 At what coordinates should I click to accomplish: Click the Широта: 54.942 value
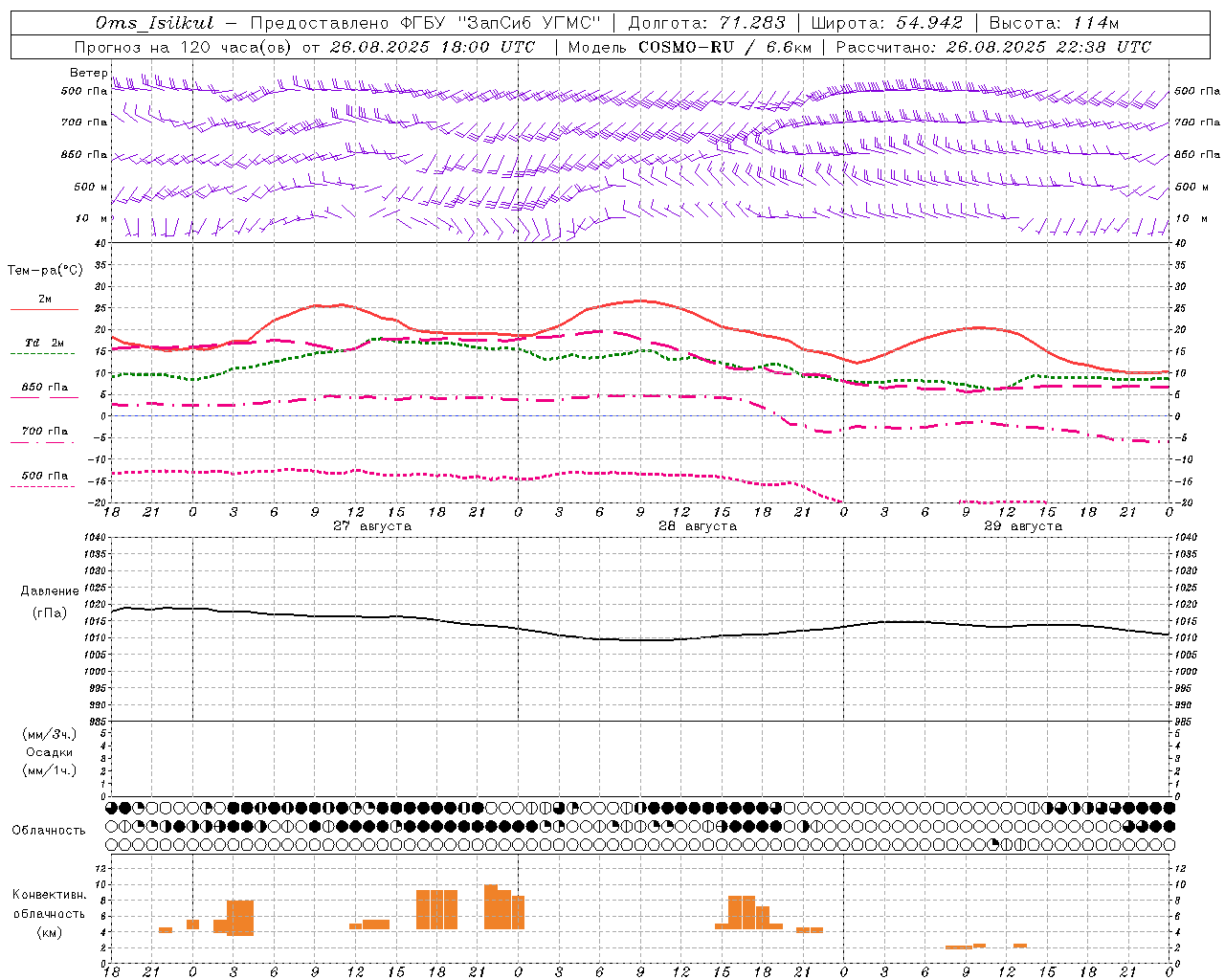pos(886,23)
